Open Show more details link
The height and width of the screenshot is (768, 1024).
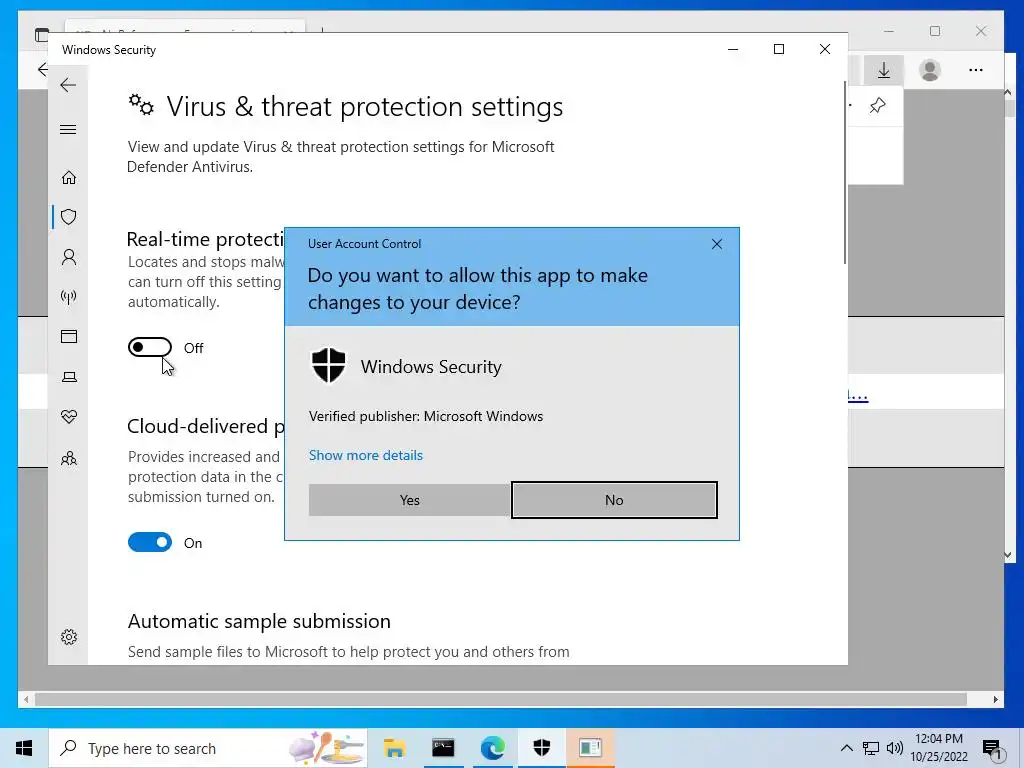(x=366, y=455)
